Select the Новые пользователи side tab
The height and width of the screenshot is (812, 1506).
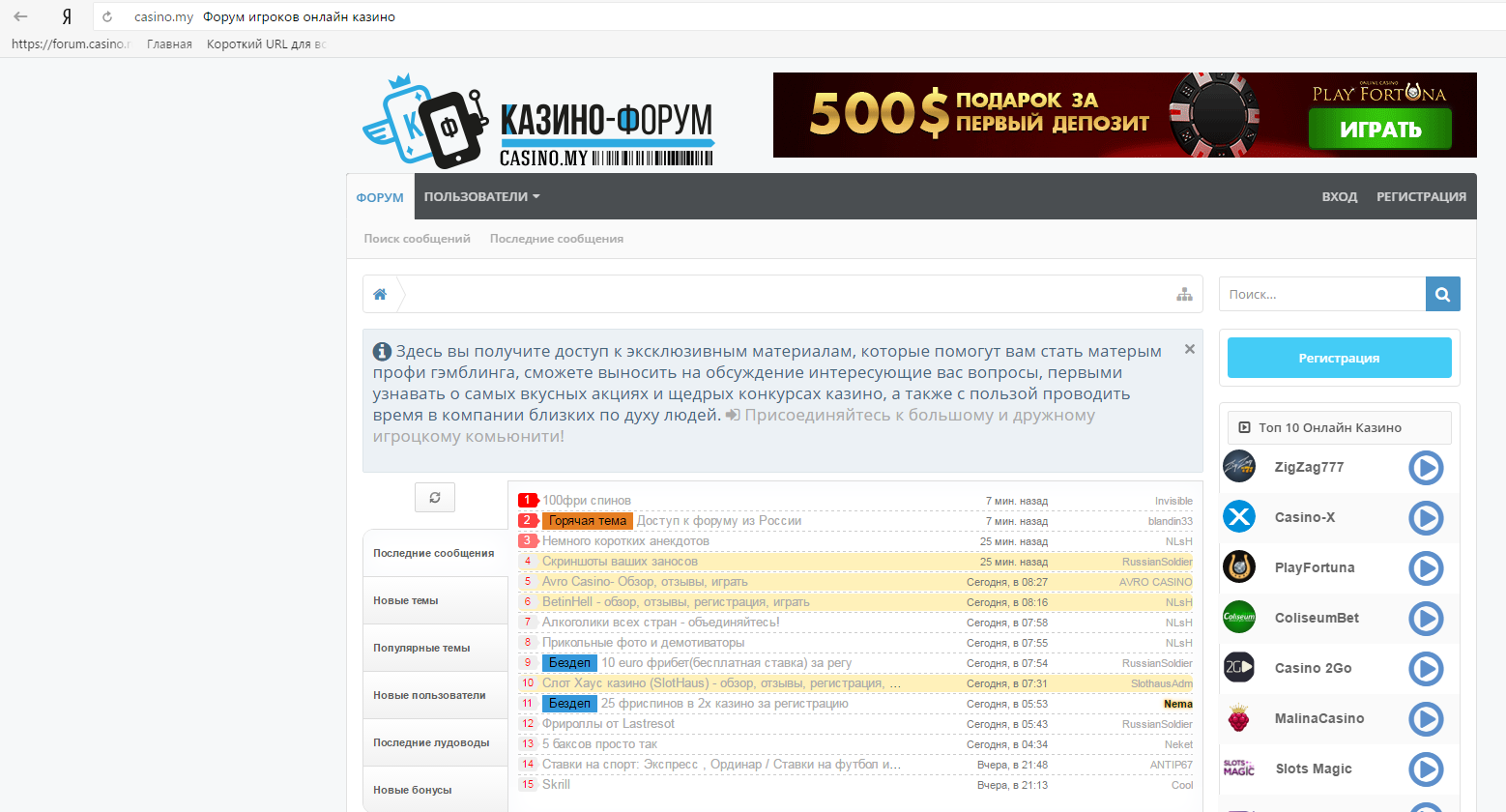[x=435, y=695]
